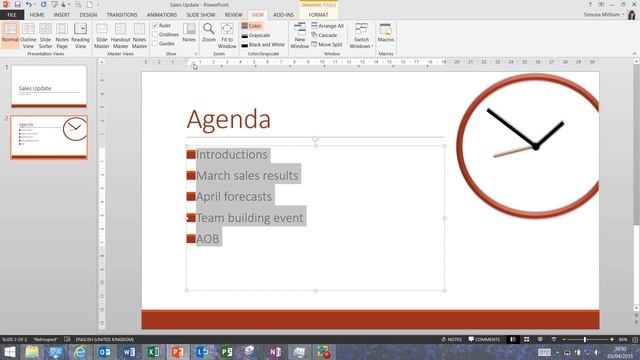
Task: Click the Windows Start button
Action: coord(9,352)
